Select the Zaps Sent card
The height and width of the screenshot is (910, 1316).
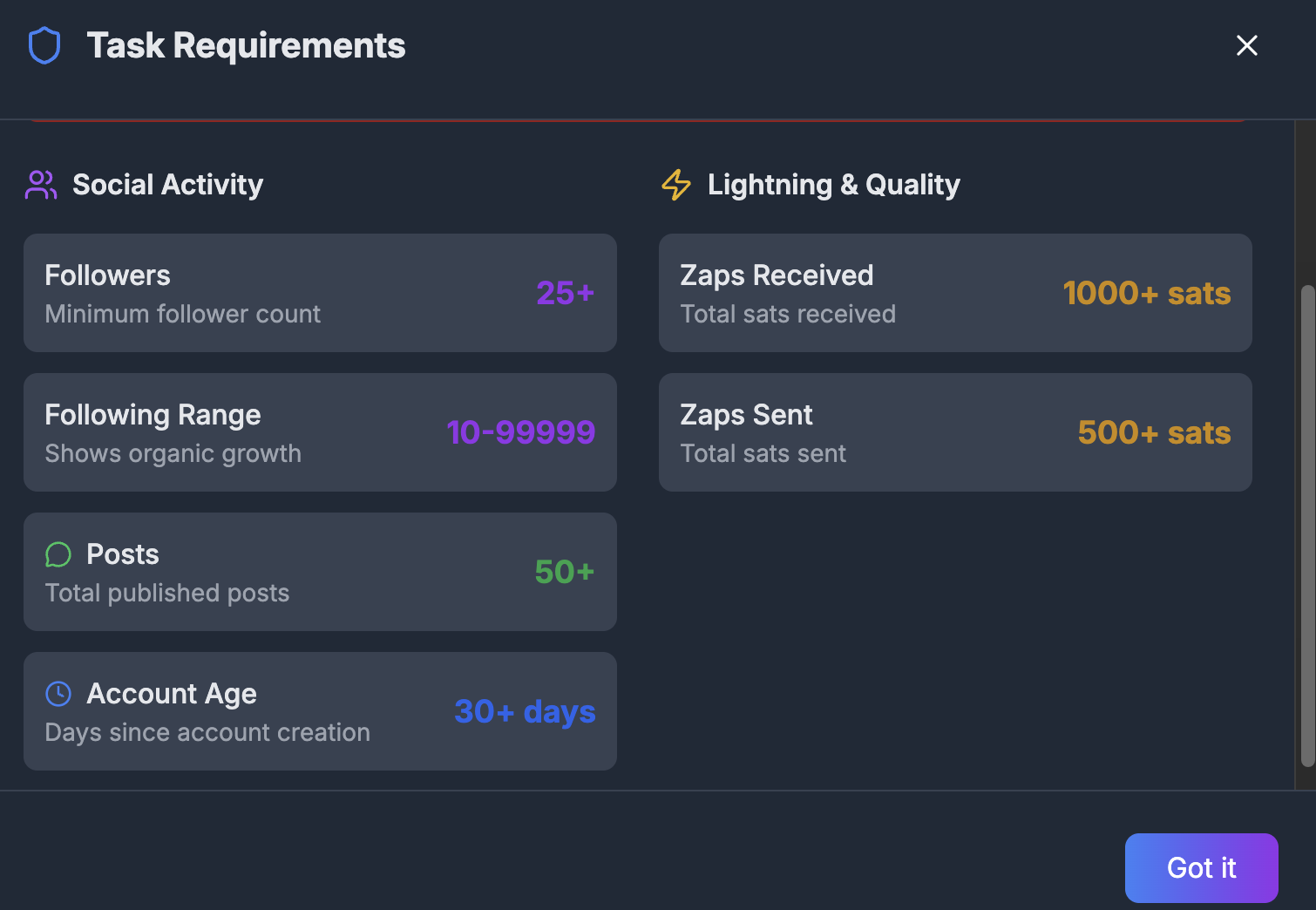[x=955, y=432]
